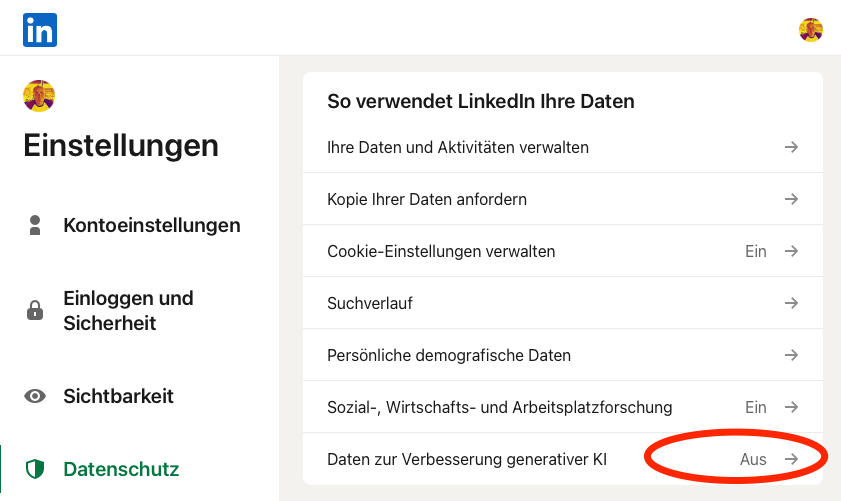Click the eye icon beside Sichtbarkeit
This screenshot has width=841, height=501.
pyautogui.click(x=35, y=396)
